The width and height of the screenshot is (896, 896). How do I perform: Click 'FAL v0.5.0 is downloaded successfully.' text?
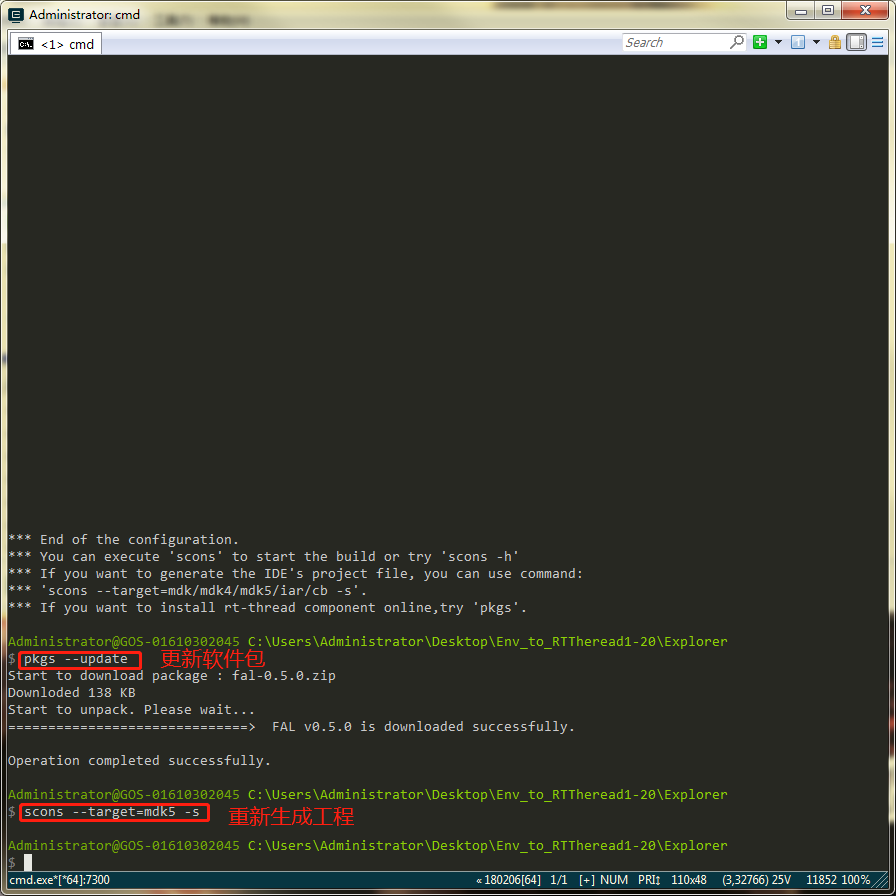click(423, 727)
